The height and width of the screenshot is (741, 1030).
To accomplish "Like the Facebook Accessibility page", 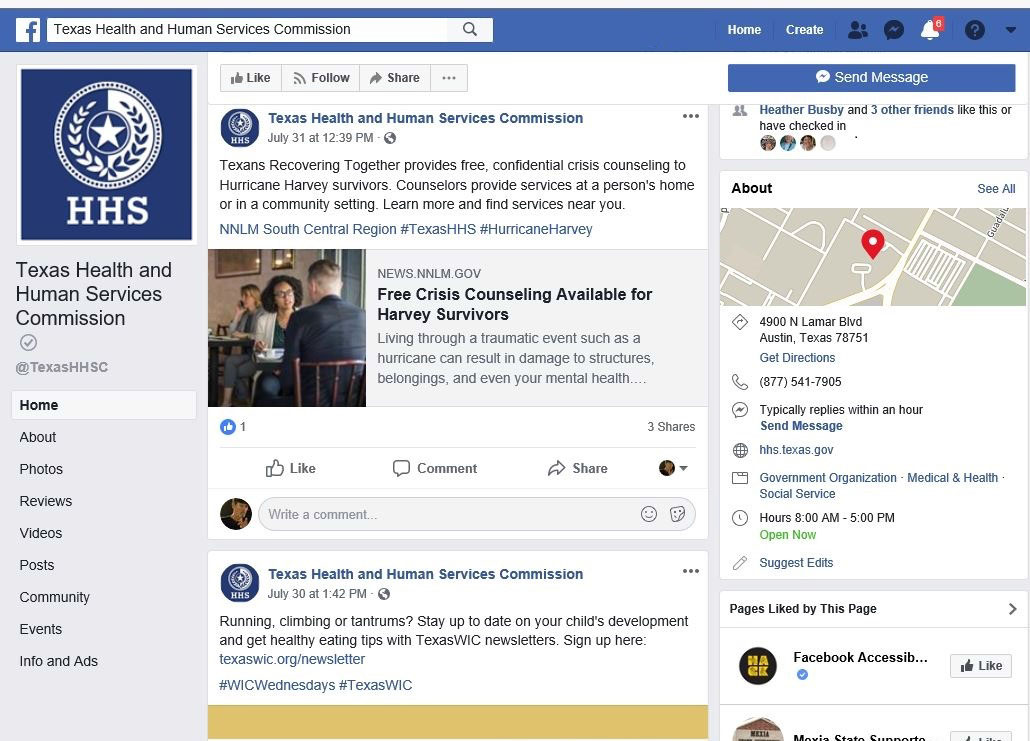I will 981,666.
